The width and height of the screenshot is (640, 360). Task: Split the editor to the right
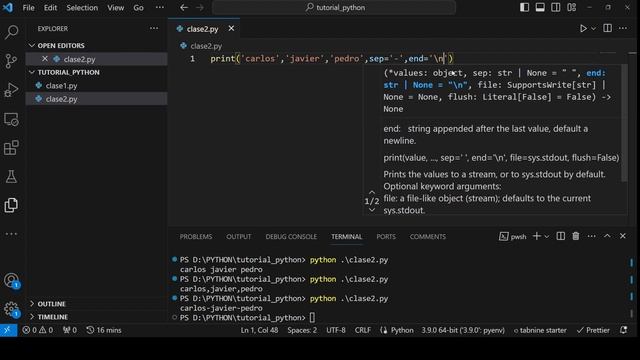(x=607, y=28)
